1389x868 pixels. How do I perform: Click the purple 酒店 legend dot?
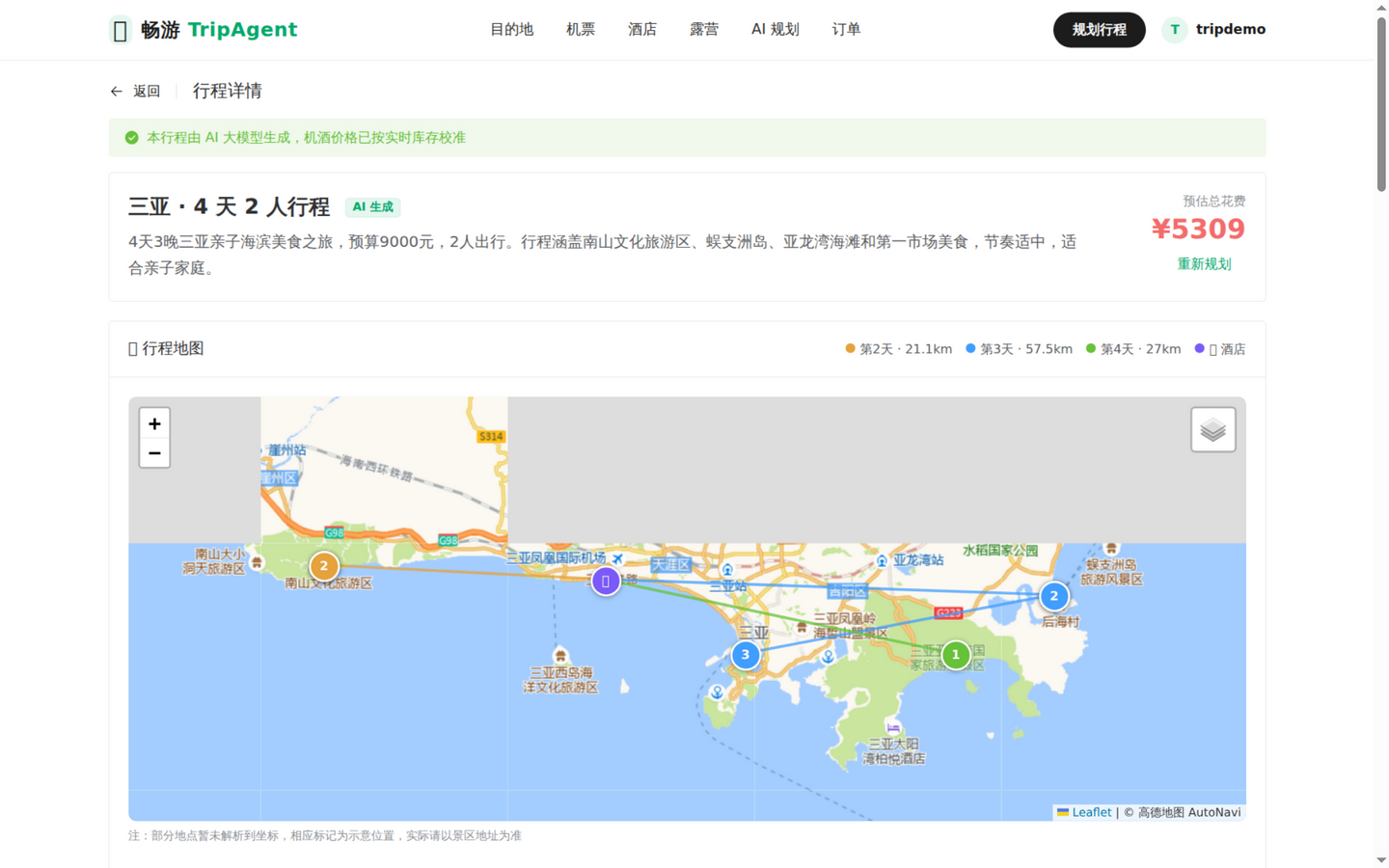[x=1200, y=349]
